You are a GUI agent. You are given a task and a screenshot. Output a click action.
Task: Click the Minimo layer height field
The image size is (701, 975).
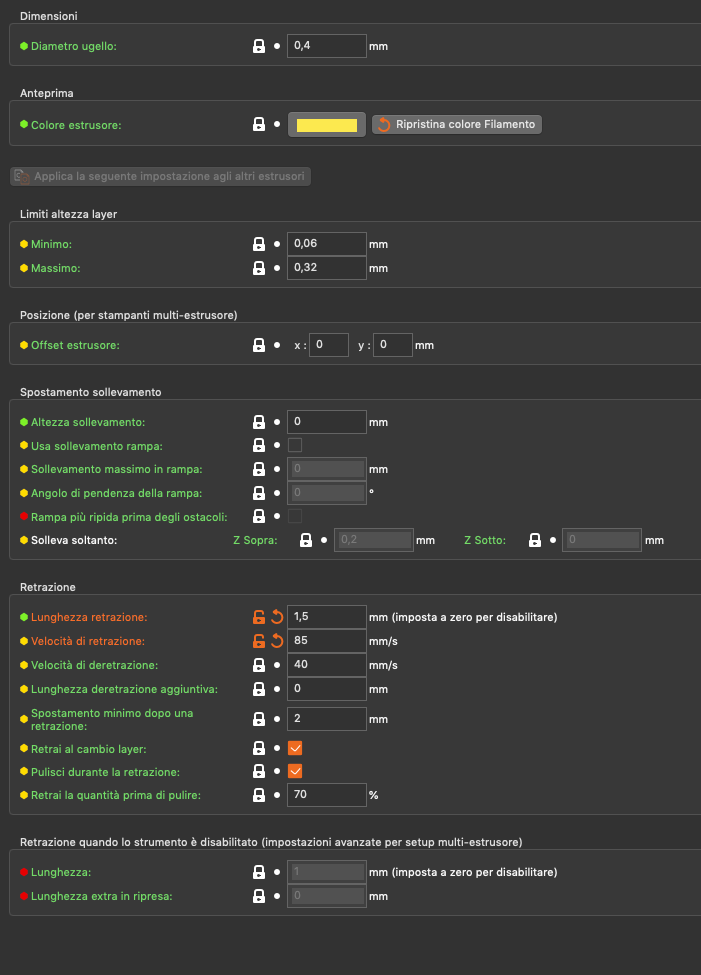tap(326, 244)
